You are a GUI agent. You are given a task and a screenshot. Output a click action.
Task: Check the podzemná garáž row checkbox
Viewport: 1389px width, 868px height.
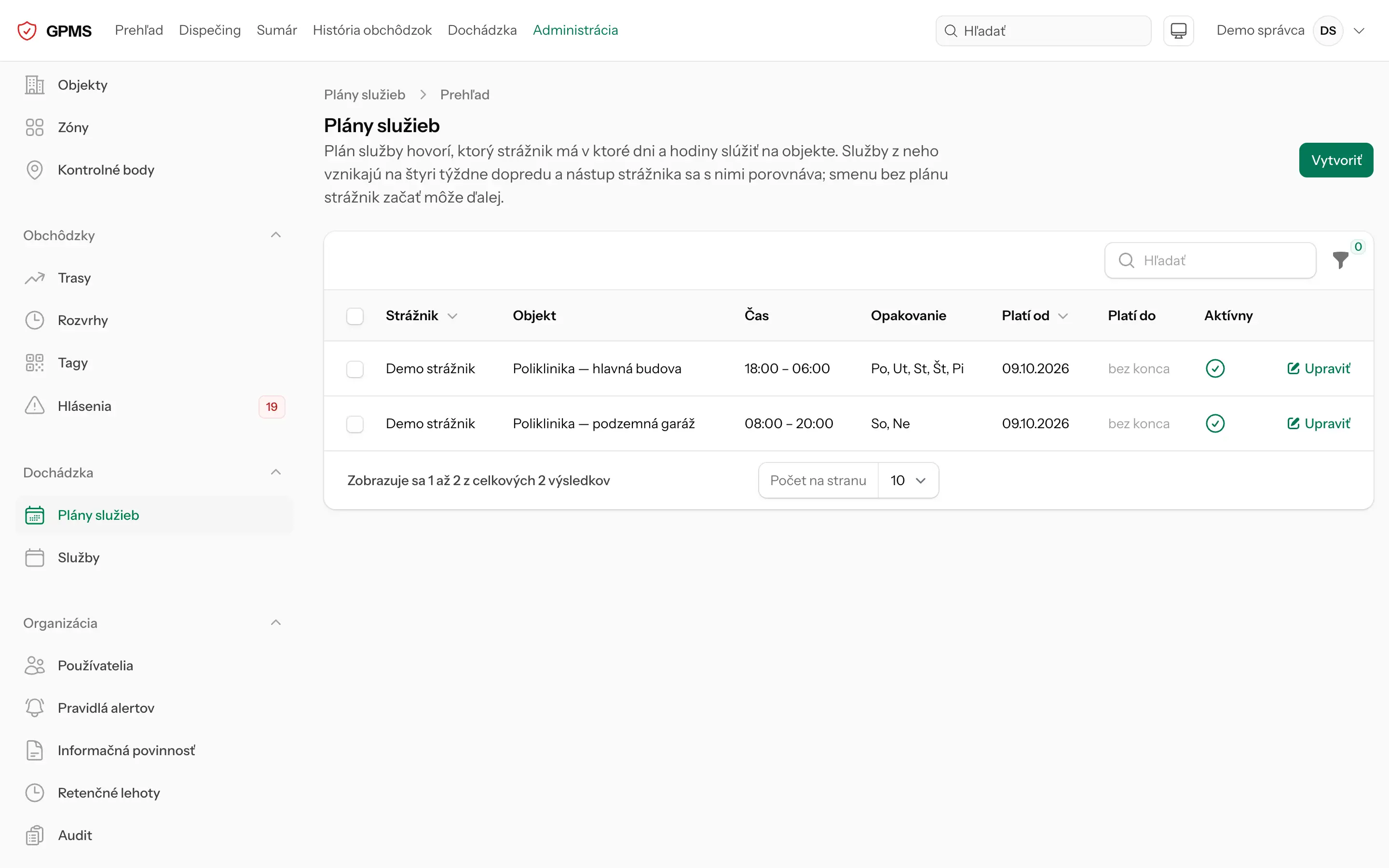(x=354, y=424)
